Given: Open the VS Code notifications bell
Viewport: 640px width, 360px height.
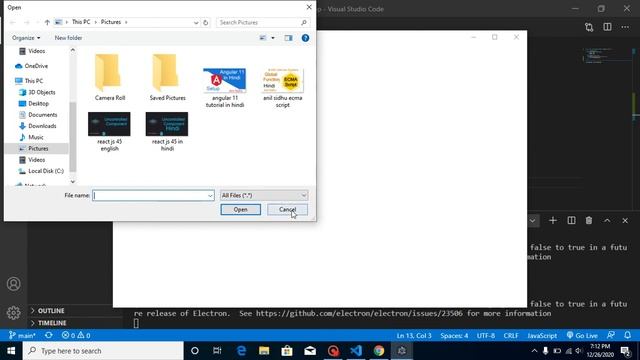Looking at the screenshot, I should coord(627,335).
